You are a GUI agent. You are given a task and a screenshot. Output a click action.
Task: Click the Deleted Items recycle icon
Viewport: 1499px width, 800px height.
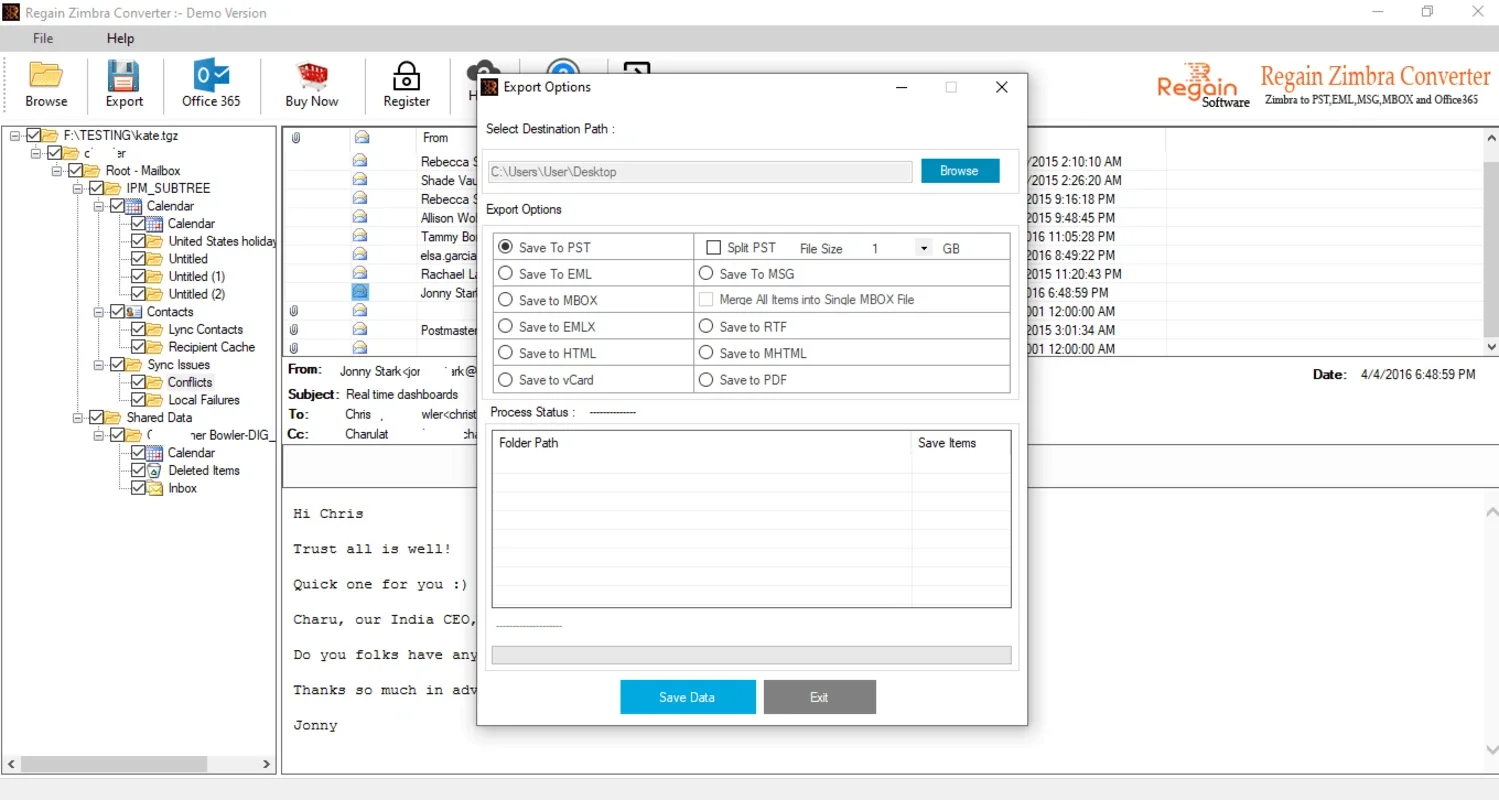click(x=155, y=471)
